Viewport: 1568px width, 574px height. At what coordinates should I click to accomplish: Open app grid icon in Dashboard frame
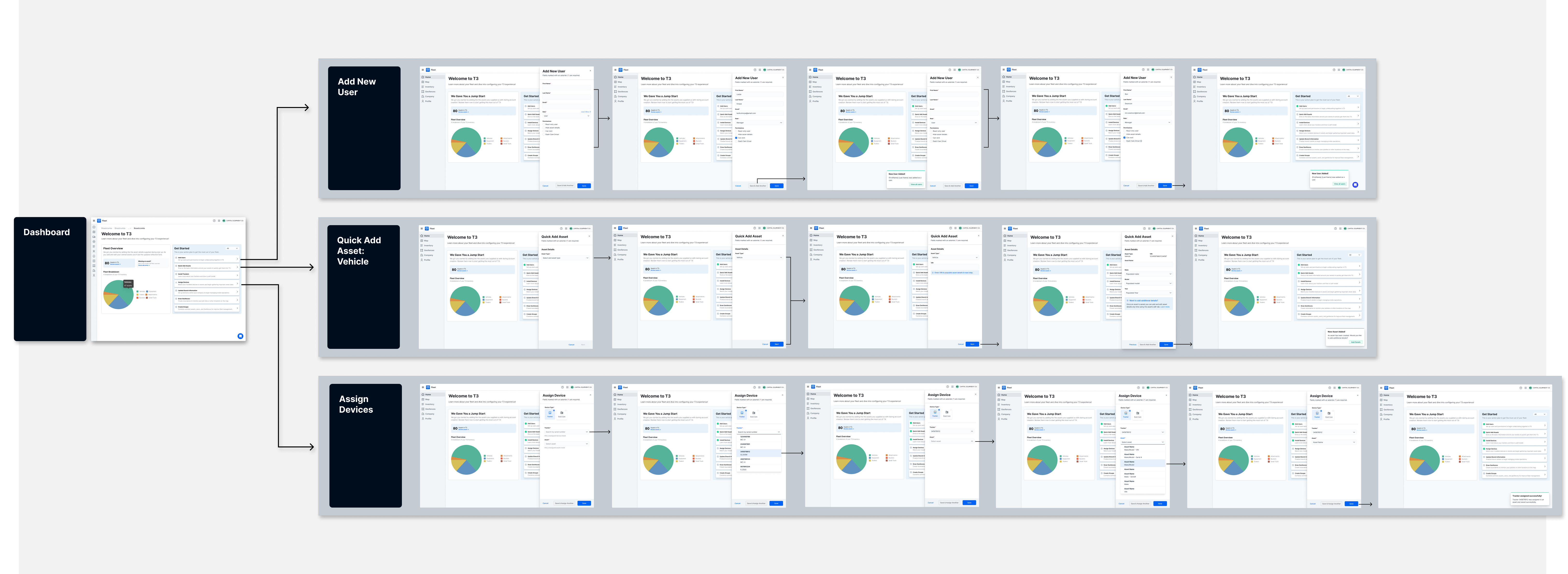pos(219,221)
